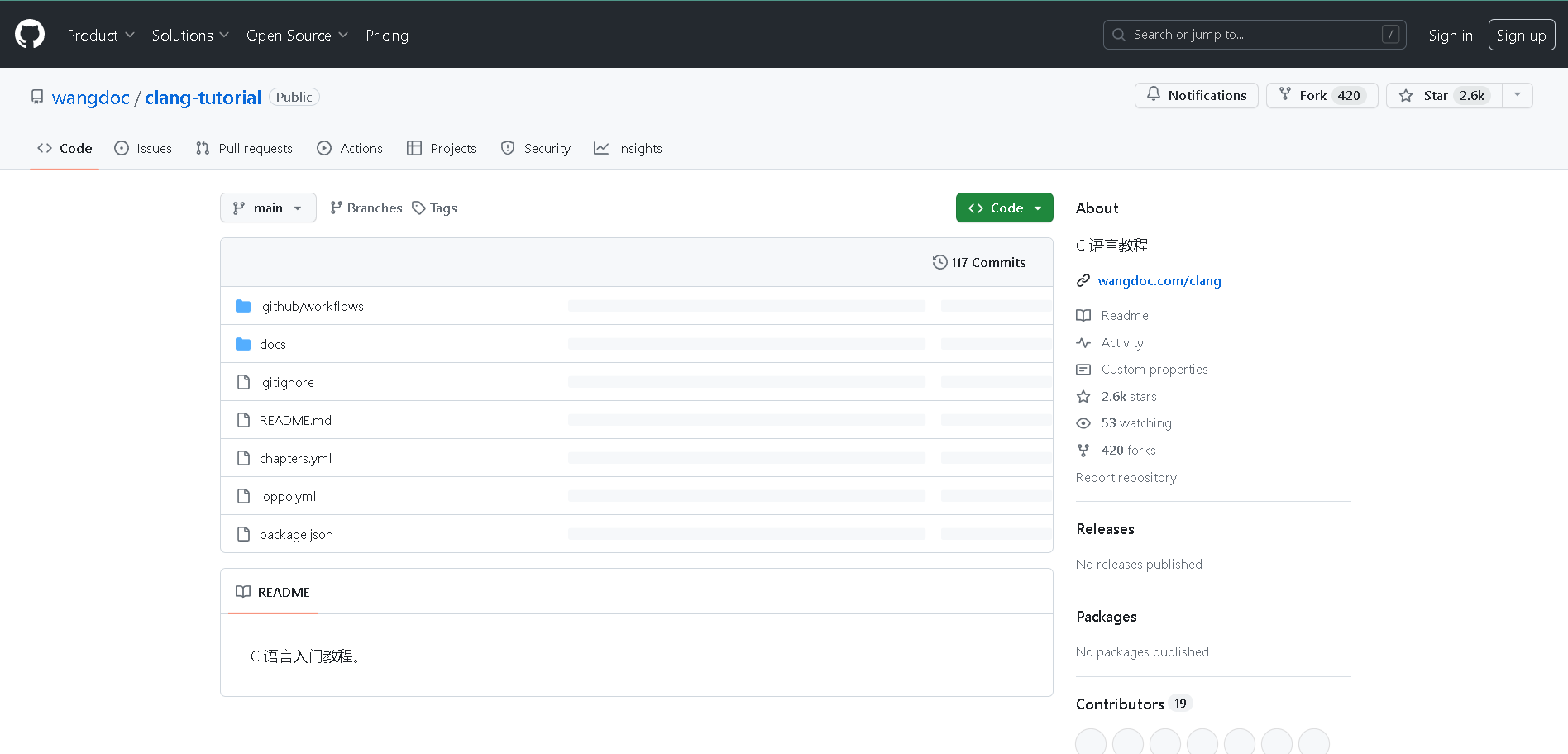Screen dimensions: 1568x754
Task: Go to the Insights tab
Action: [x=629, y=149]
